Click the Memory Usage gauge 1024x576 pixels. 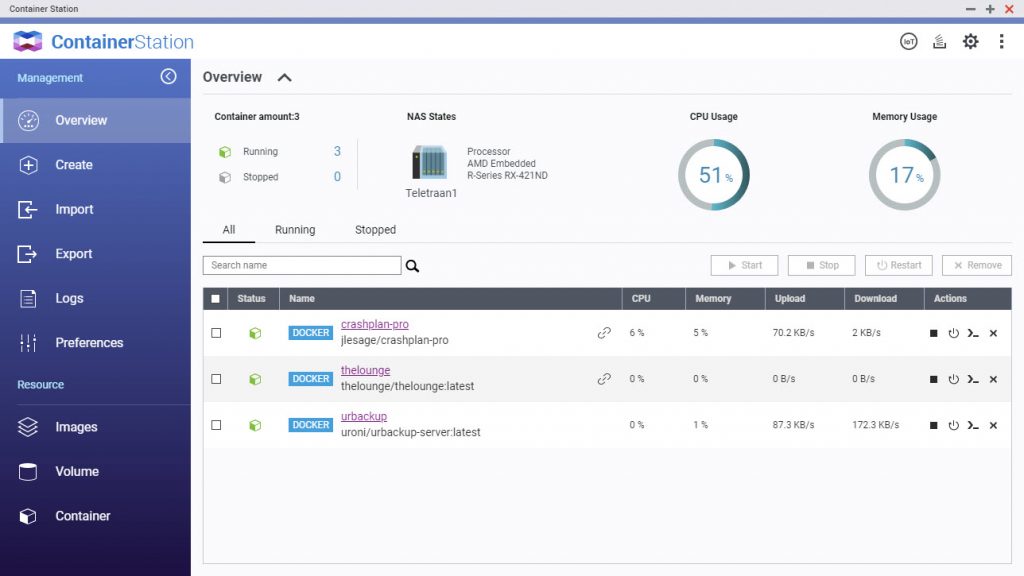904,174
